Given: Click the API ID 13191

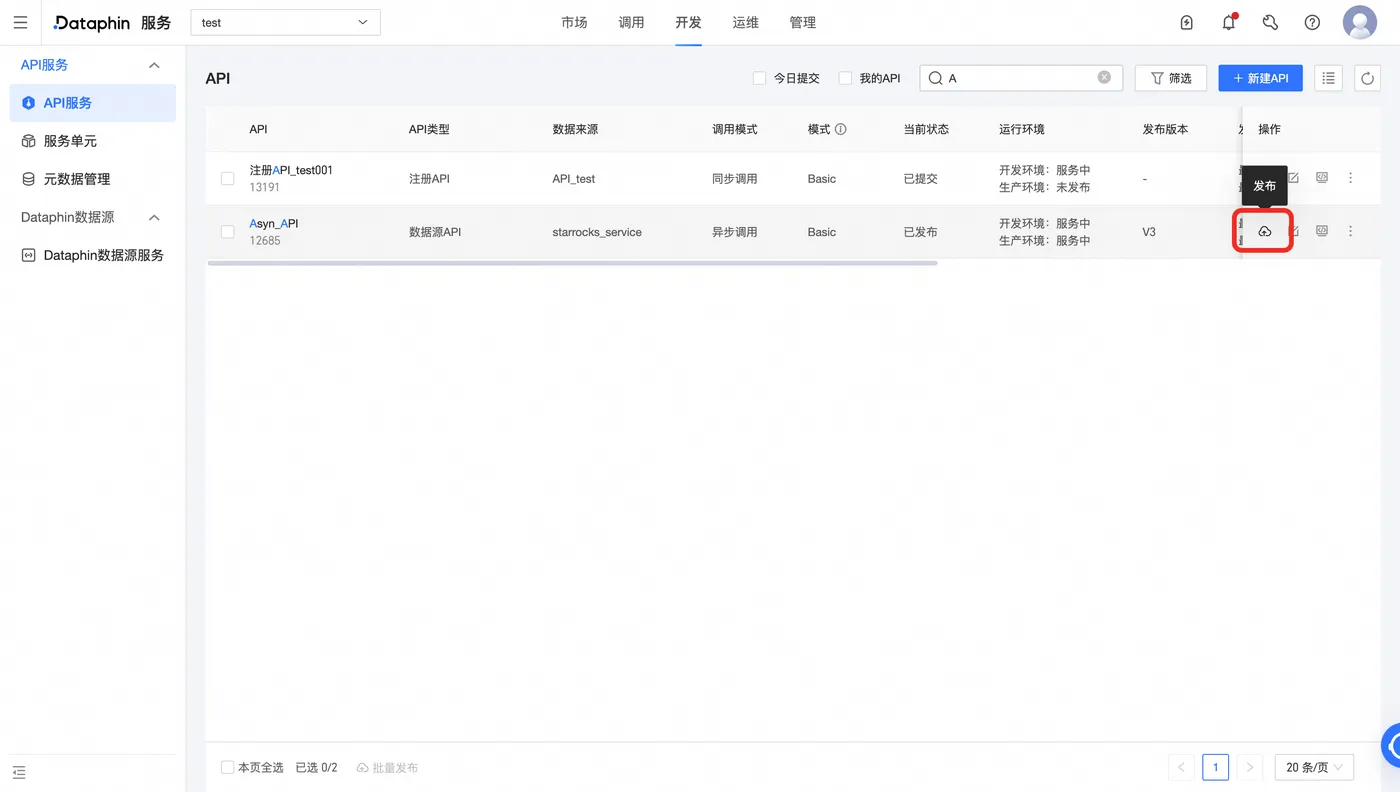Looking at the screenshot, I should [265, 187].
